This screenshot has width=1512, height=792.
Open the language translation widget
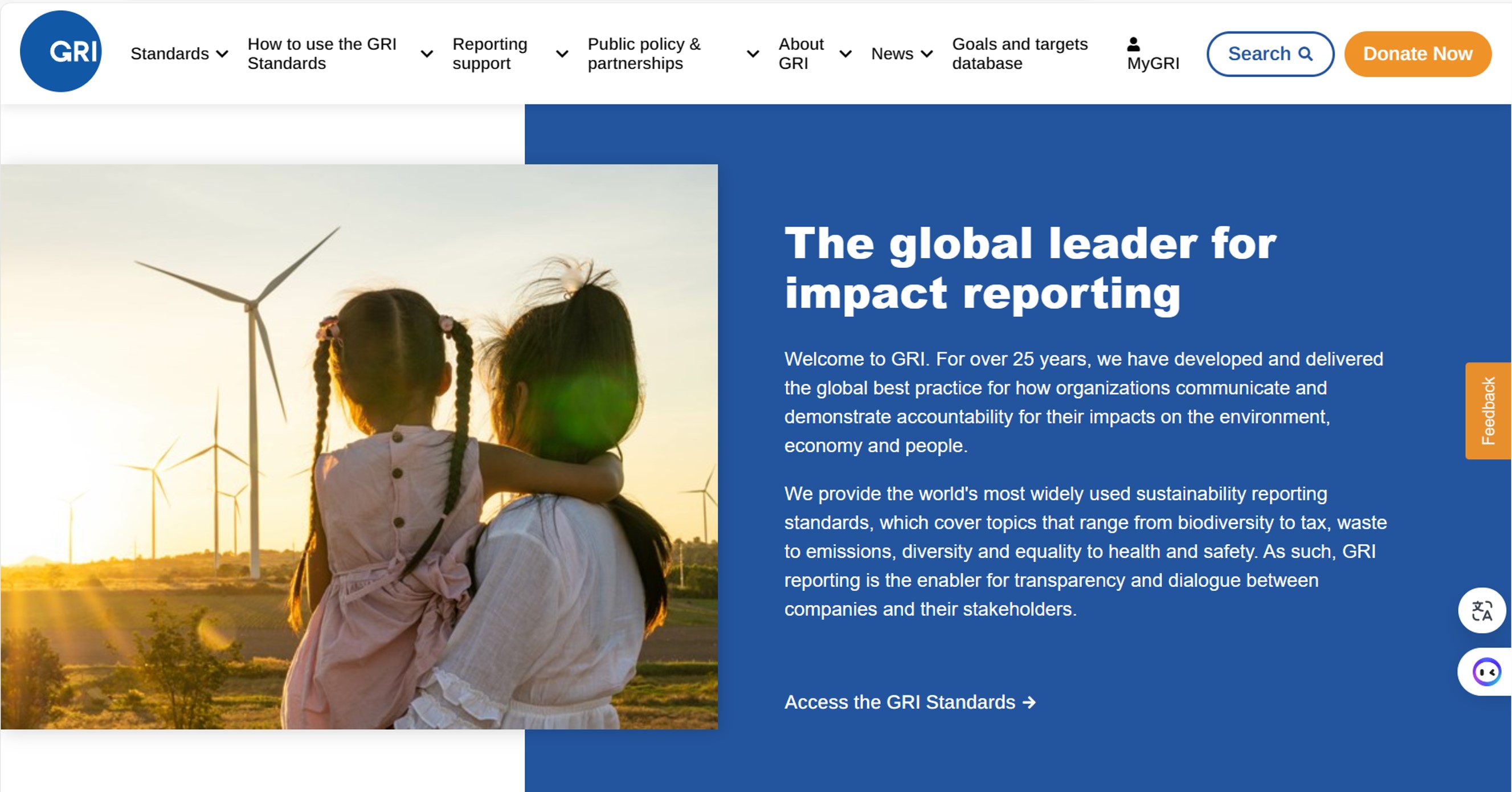(1482, 611)
